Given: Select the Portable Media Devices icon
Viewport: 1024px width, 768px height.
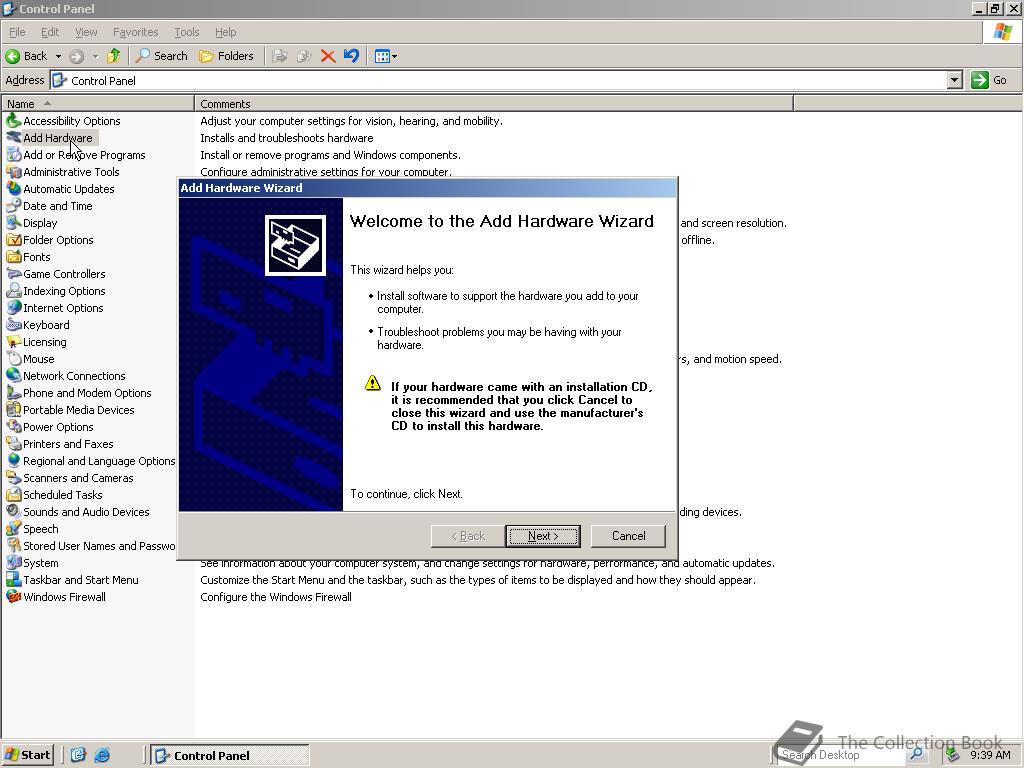Looking at the screenshot, I should 13,409.
